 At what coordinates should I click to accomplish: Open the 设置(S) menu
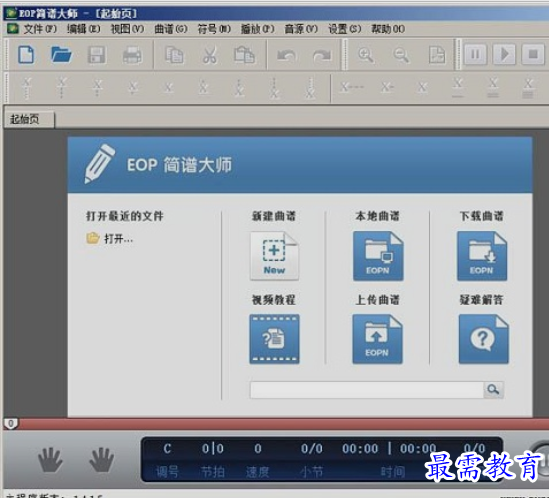tap(345, 29)
